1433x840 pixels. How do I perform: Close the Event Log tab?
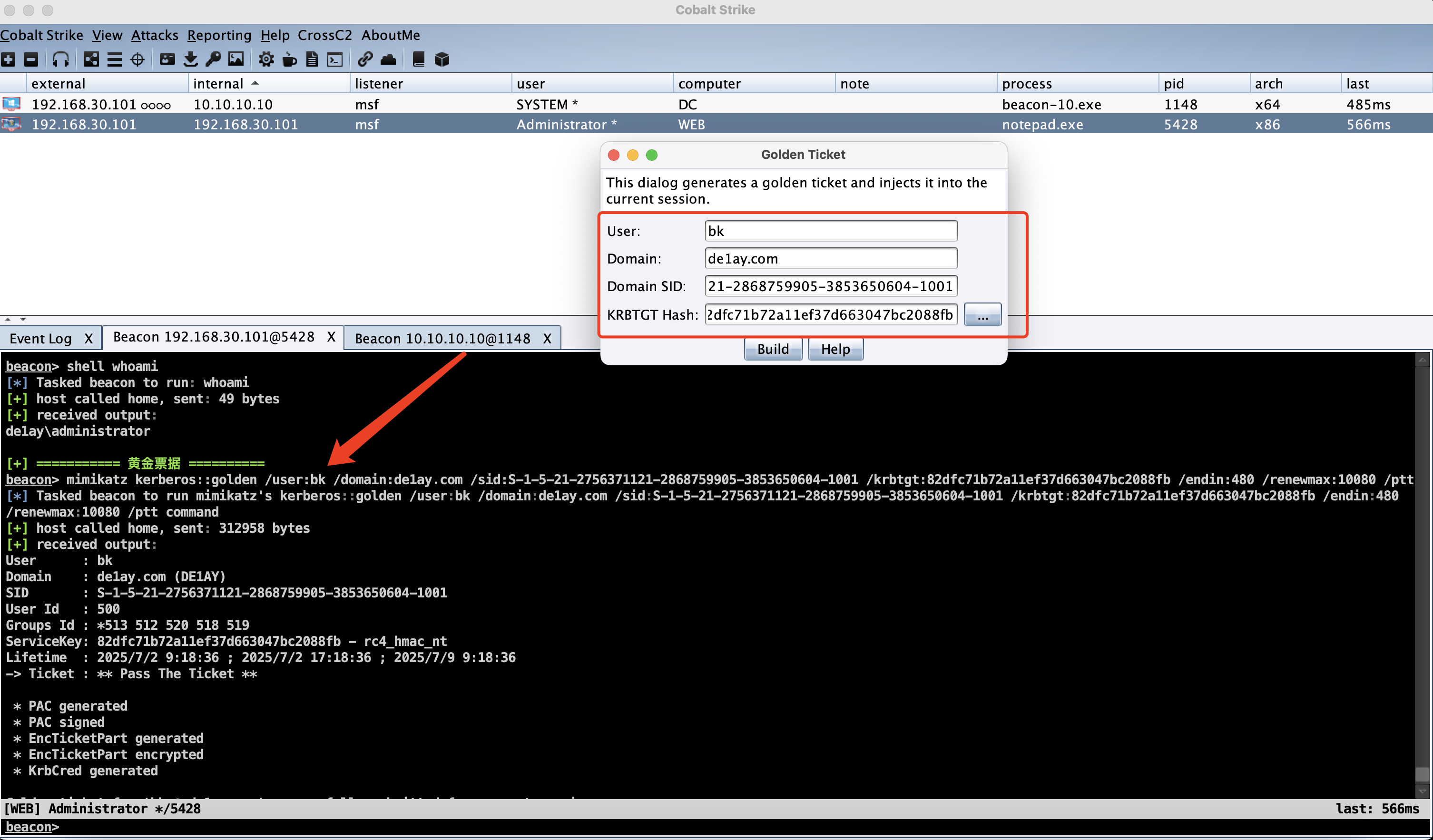88,339
